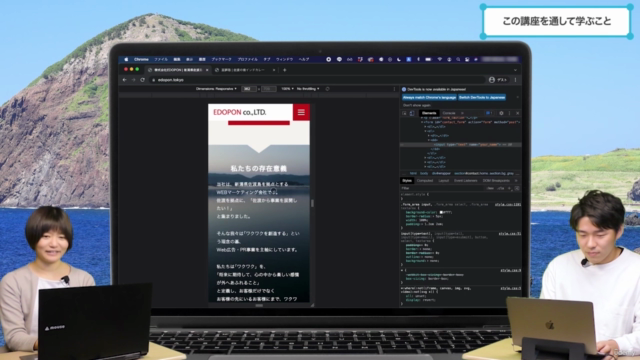Open the ウィンドウ menu
Screen dimensions: 640x360
(284, 59)
